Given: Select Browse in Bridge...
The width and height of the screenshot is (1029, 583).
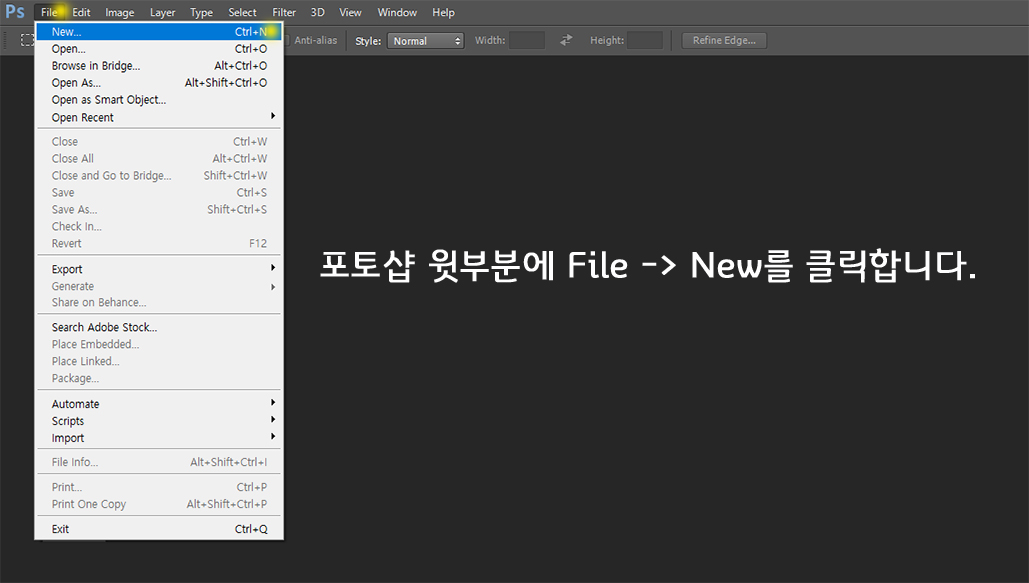Looking at the screenshot, I should pyautogui.click(x=159, y=66).
